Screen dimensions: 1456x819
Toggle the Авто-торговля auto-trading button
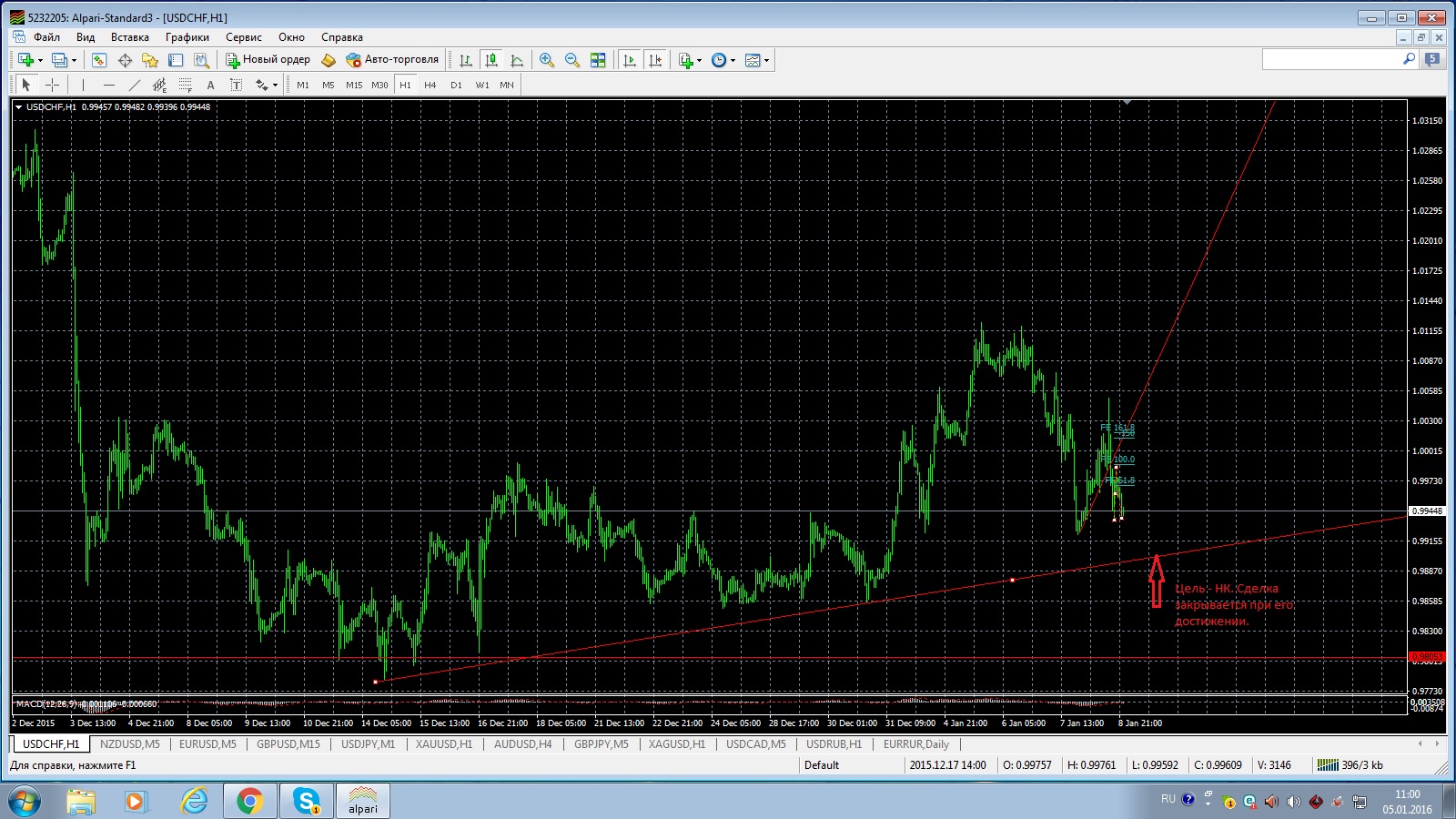(x=392, y=60)
